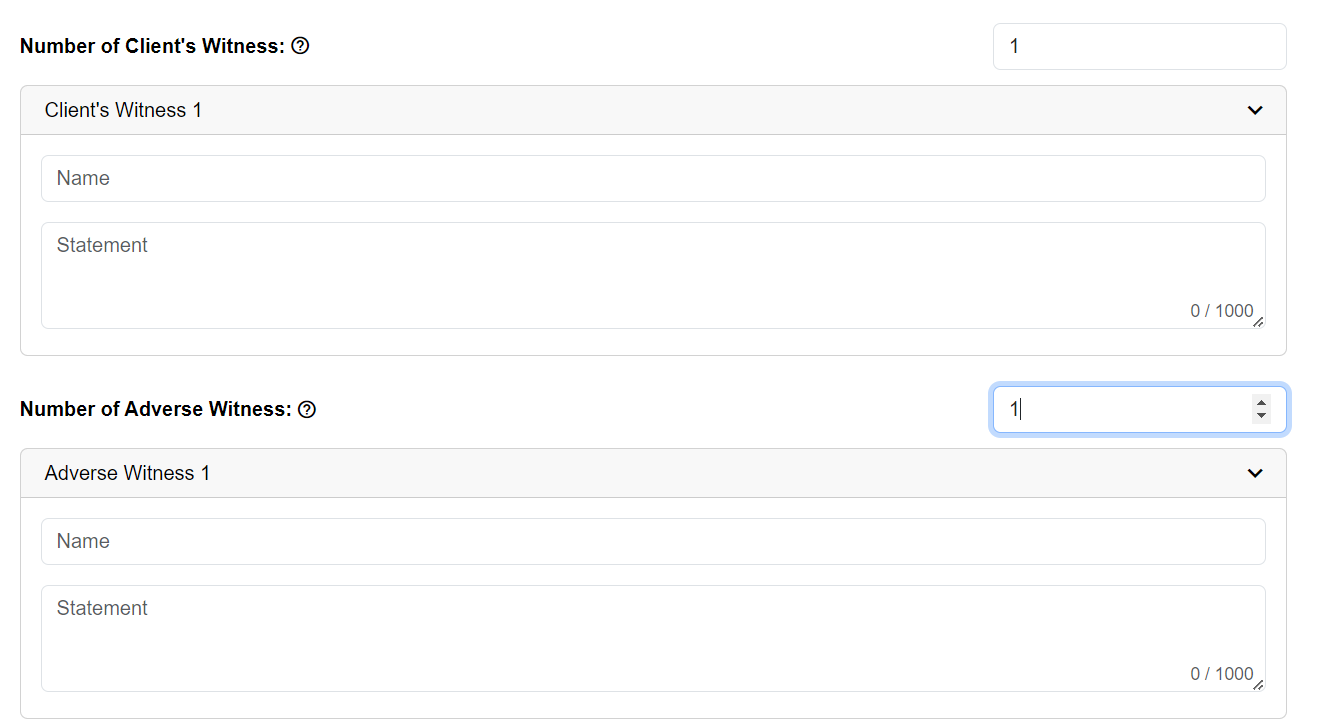Click the 0 / 1000 counter in Adverse Statement
Viewport: 1326px width, 727px height.
pos(1221,674)
